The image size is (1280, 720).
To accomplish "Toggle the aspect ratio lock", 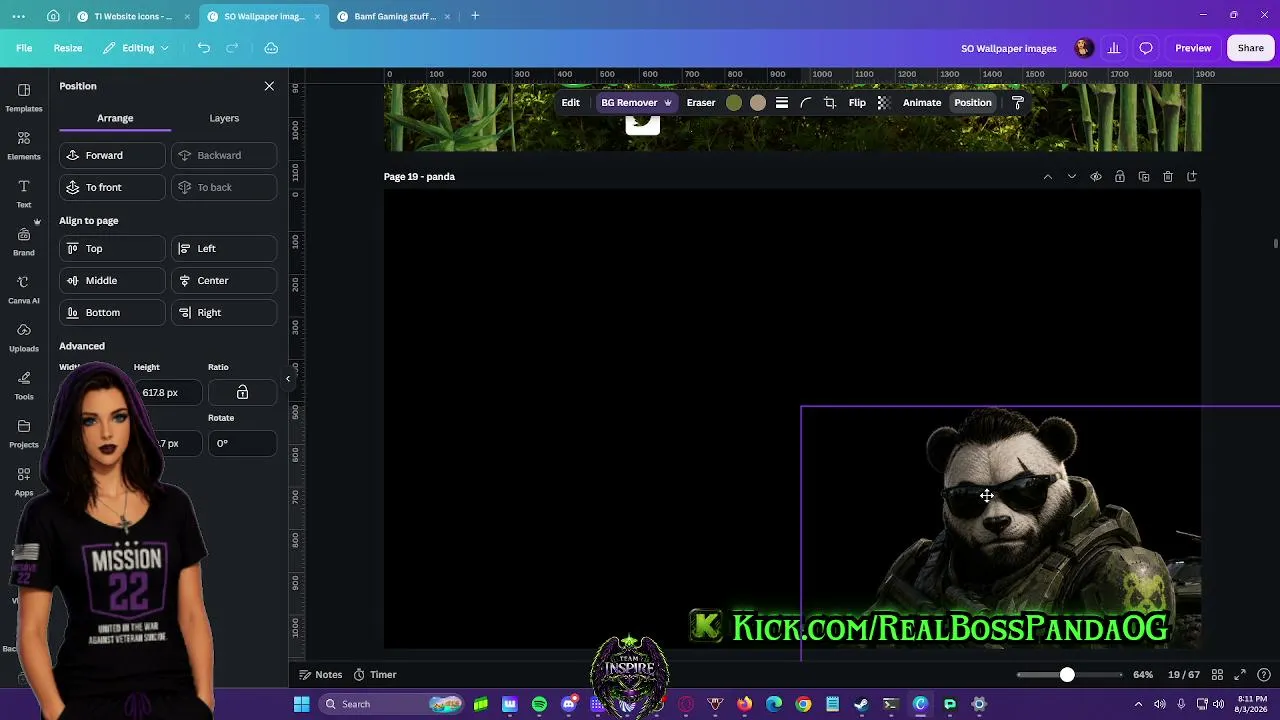I will [242, 393].
